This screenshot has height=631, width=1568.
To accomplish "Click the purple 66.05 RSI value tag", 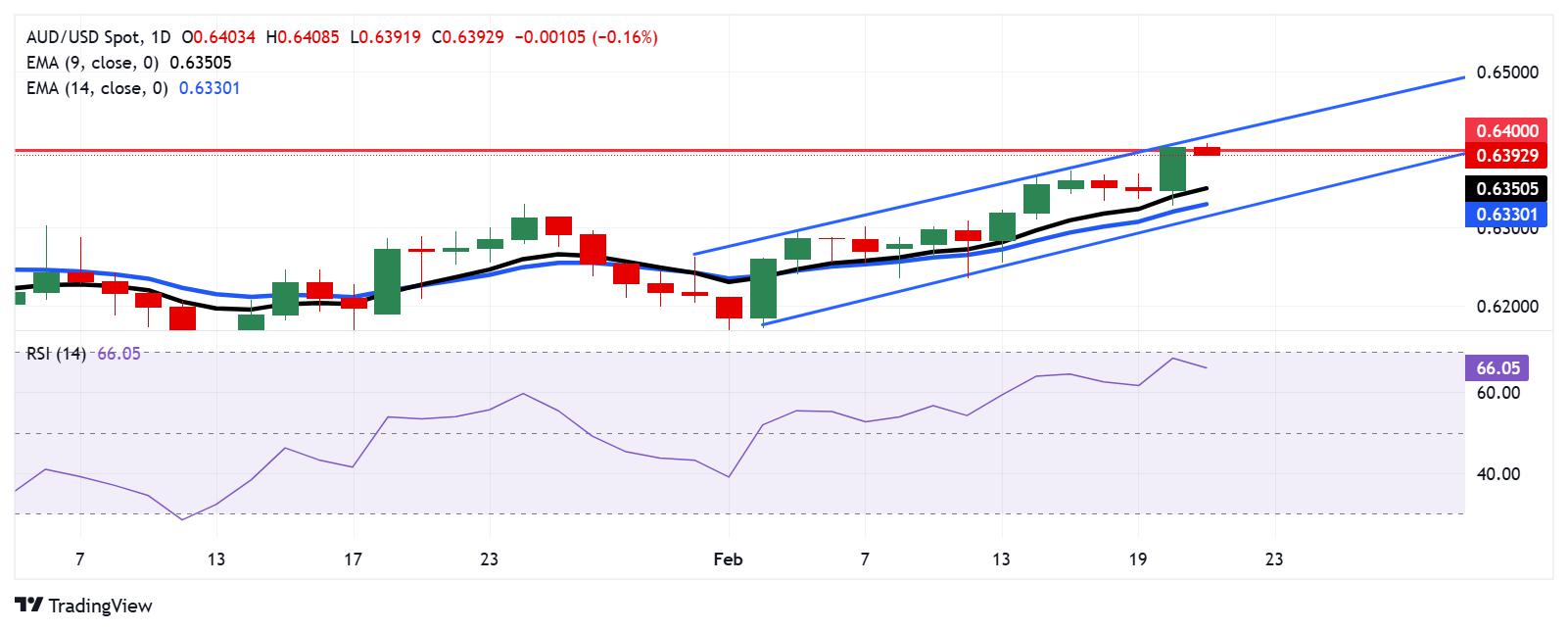I will point(1497,368).
